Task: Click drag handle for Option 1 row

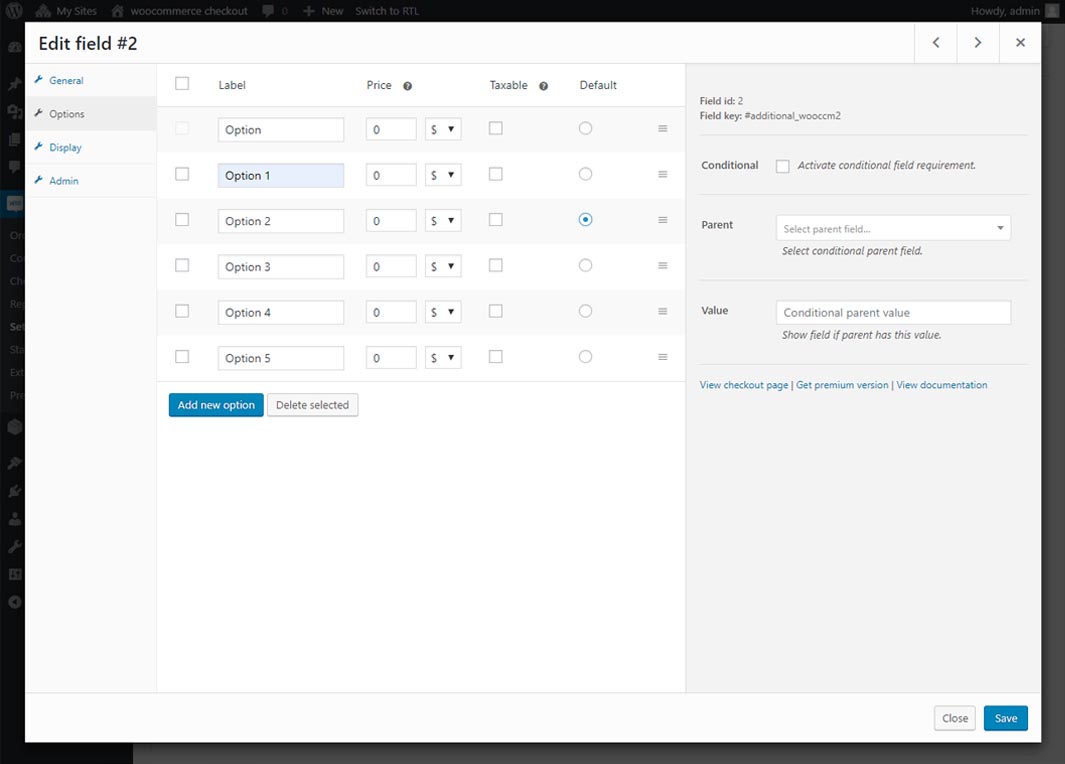Action: coord(662,175)
